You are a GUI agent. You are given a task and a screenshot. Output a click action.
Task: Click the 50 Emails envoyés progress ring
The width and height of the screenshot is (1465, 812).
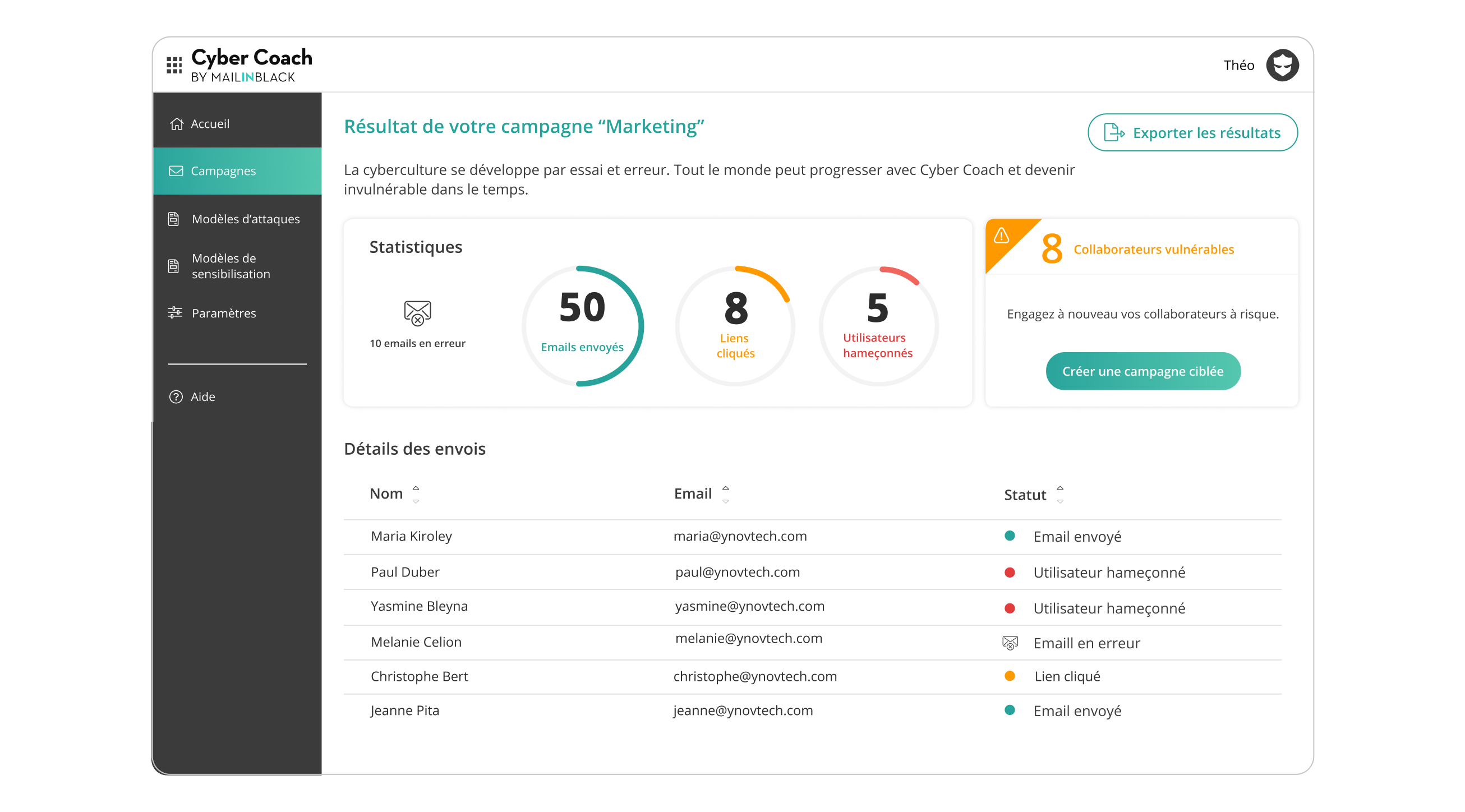582,326
